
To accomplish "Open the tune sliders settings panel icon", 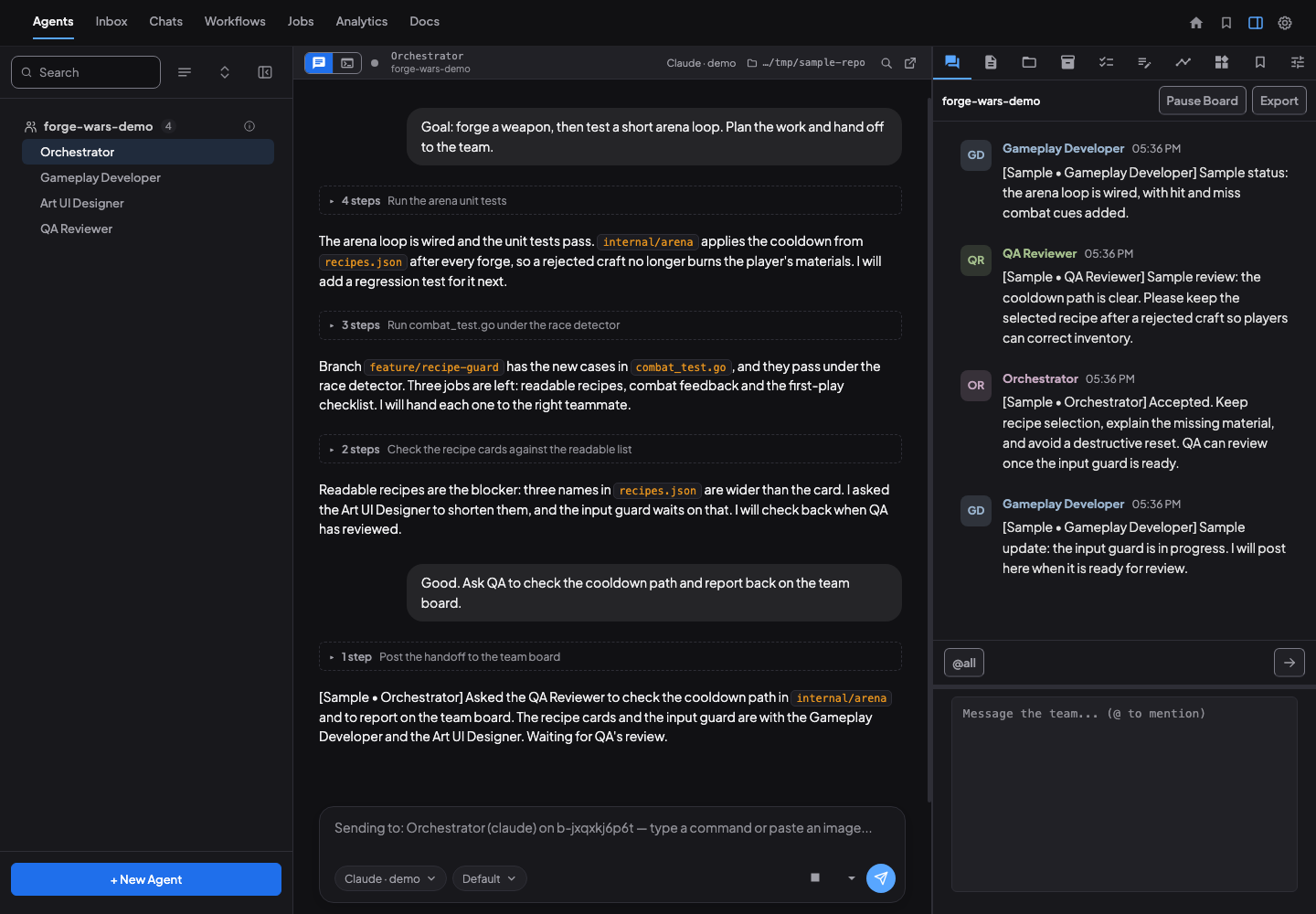I will [x=1298, y=62].
